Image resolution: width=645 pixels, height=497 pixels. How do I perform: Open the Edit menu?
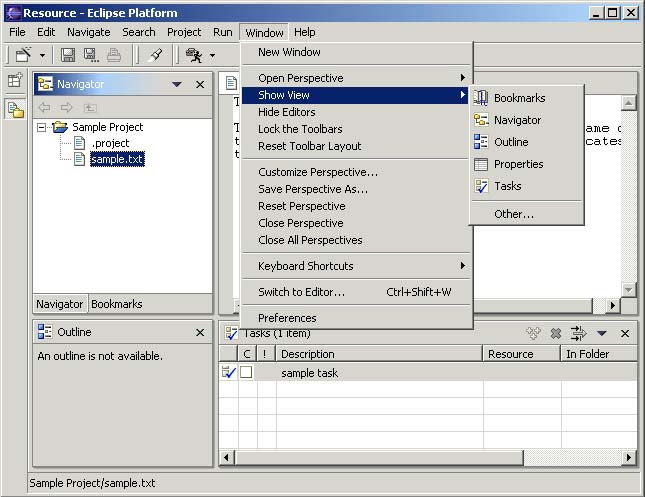pyautogui.click(x=46, y=32)
